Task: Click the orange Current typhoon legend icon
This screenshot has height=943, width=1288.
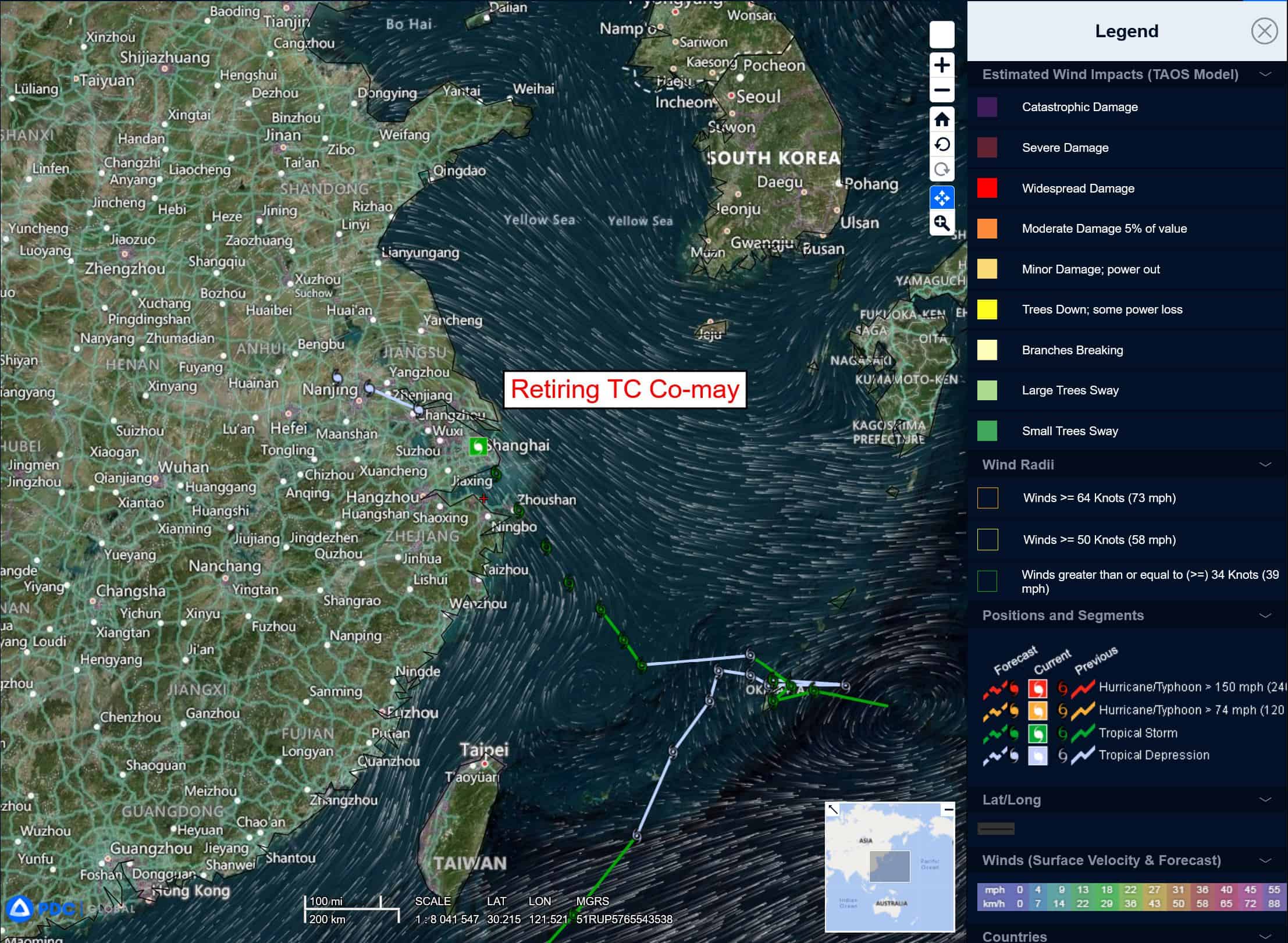Action: click(1038, 711)
